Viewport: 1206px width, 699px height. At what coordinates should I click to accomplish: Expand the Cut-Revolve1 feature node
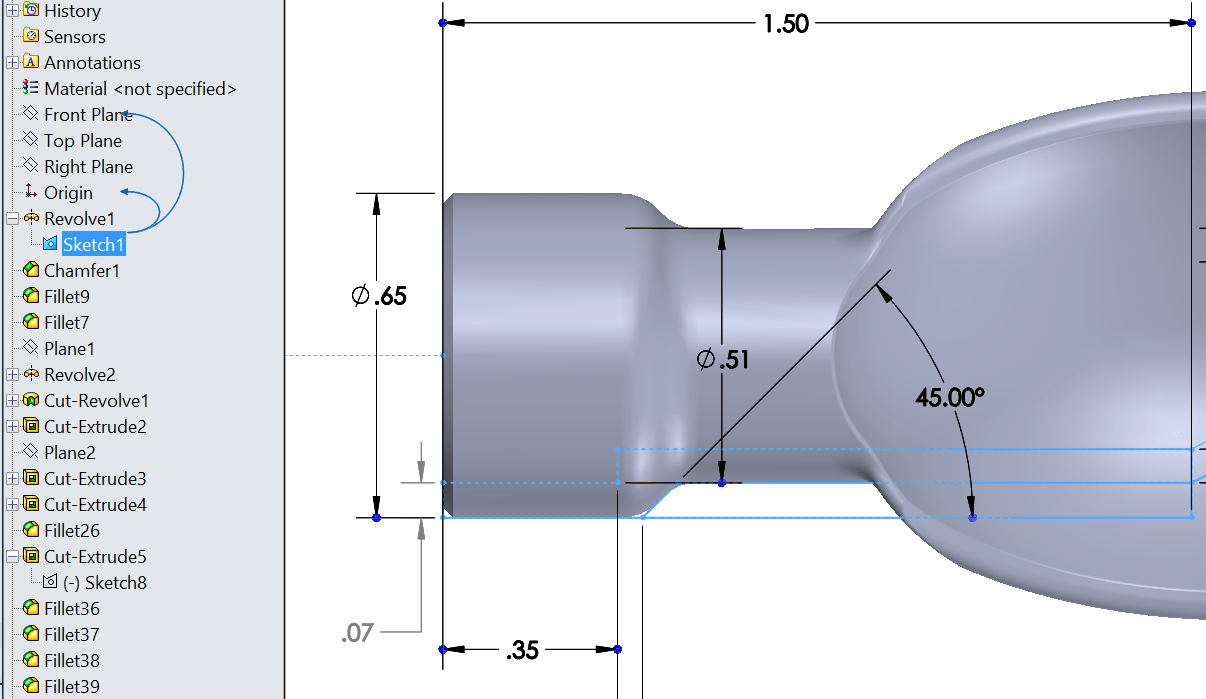coord(12,400)
